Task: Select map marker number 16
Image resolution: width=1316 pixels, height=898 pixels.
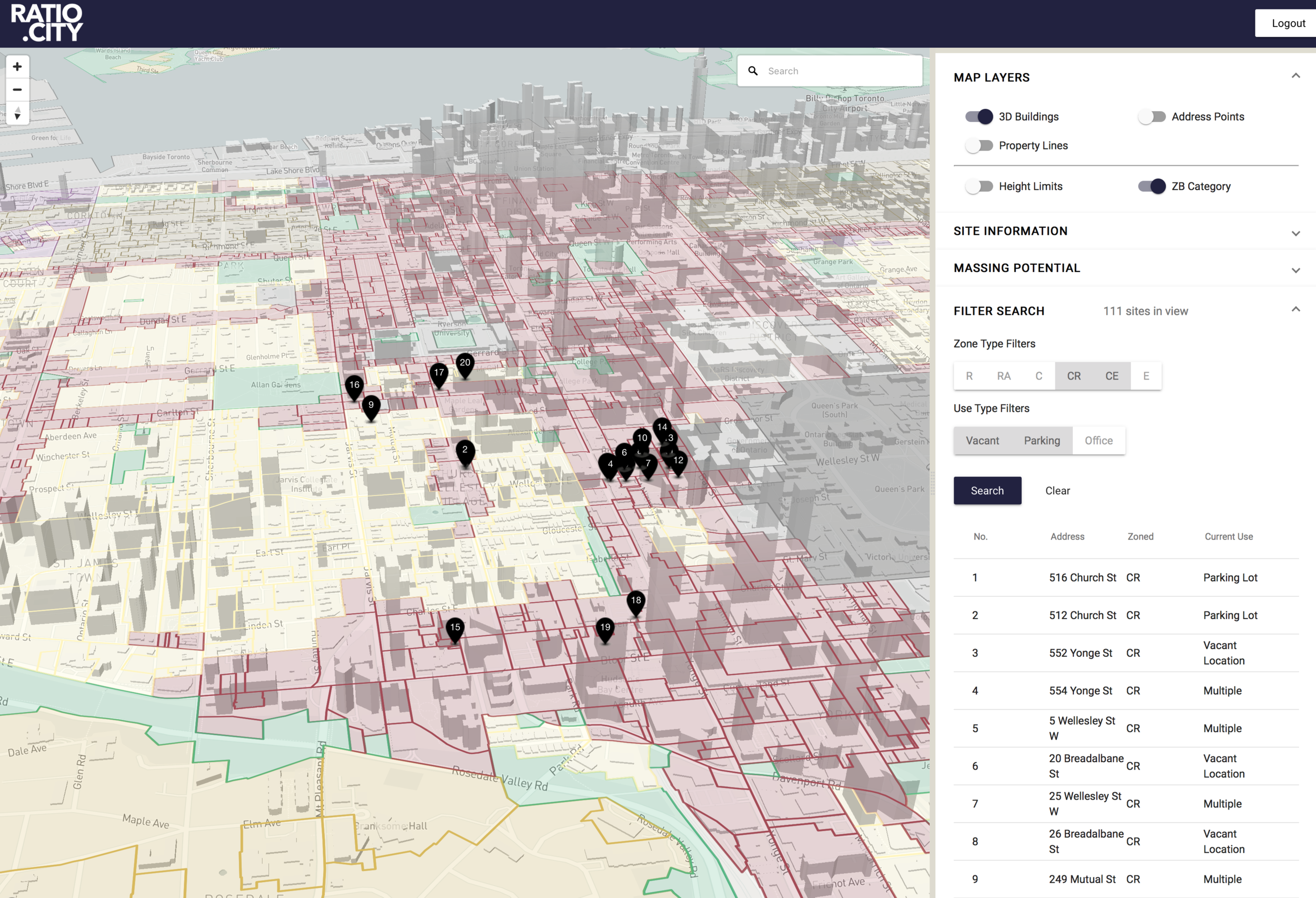Action: click(354, 387)
